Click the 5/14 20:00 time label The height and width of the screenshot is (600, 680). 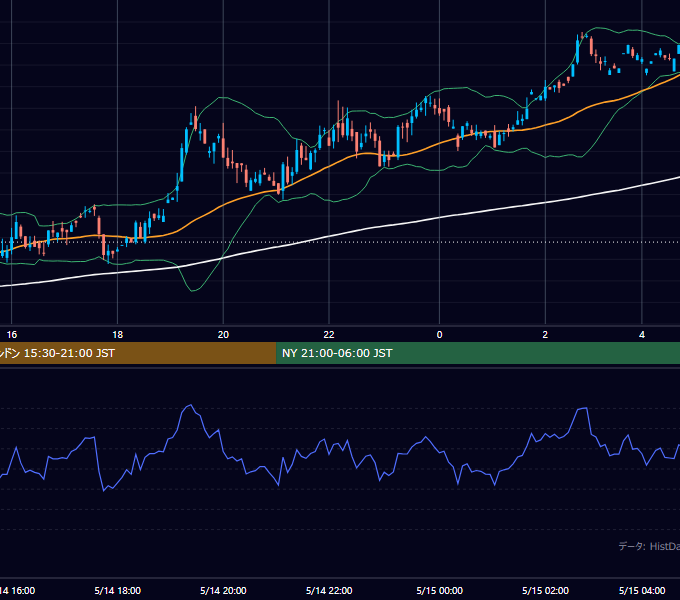click(x=223, y=590)
